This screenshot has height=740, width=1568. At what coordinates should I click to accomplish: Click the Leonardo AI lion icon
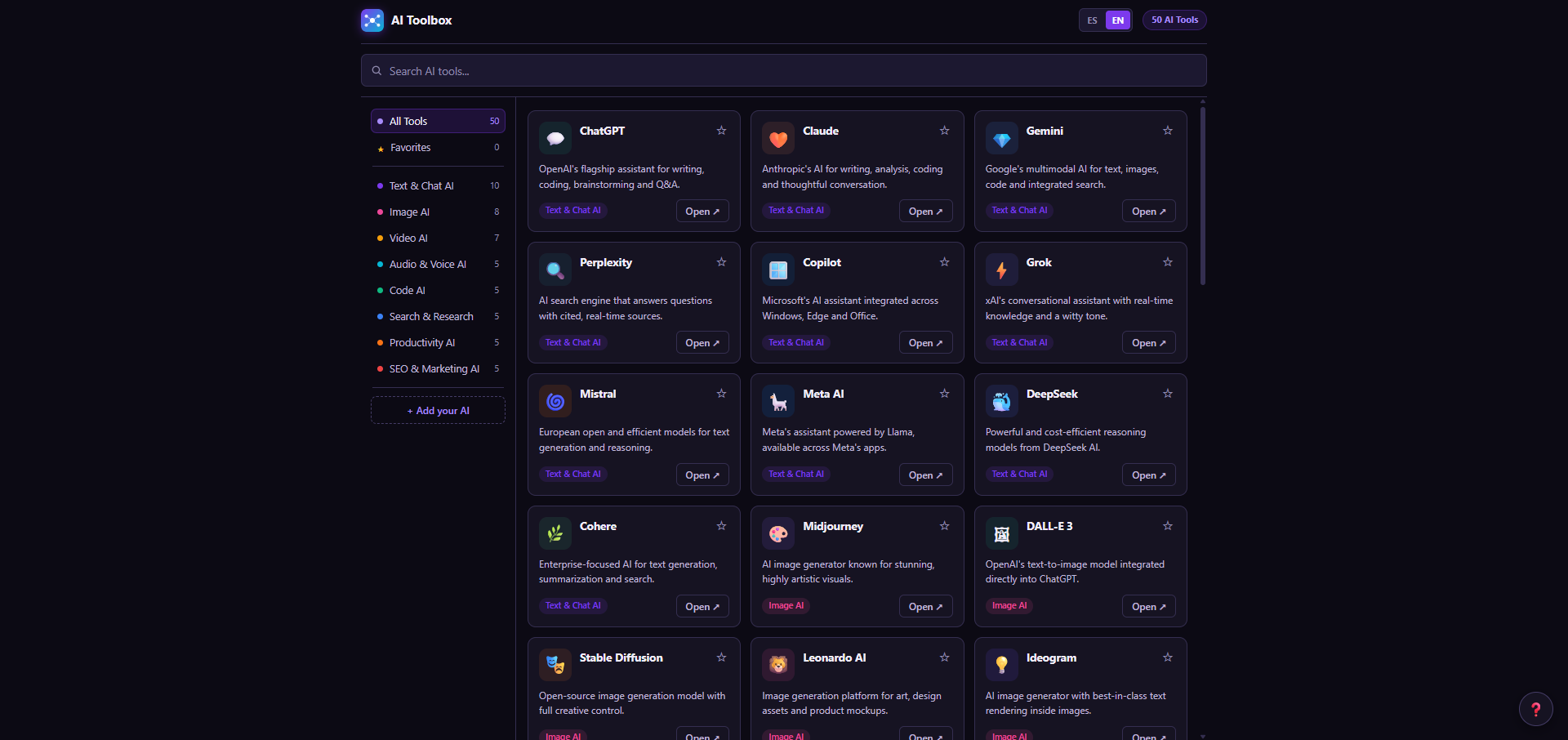click(x=778, y=665)
